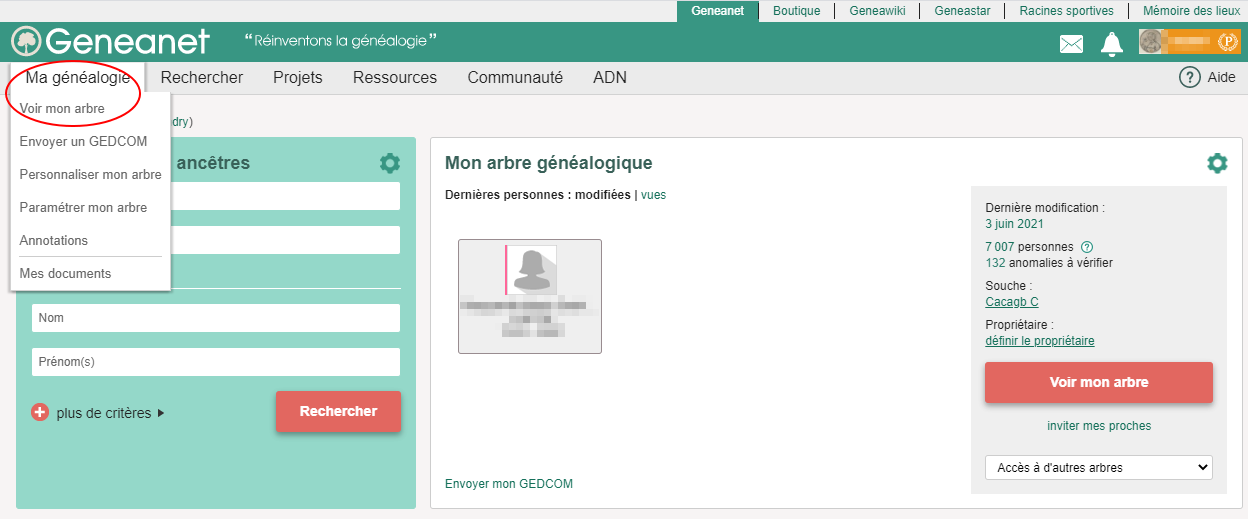The width and height of the screenshot is (1248, 519).
Task: Click the notifications bell icon
Action: coord(1112,43)
